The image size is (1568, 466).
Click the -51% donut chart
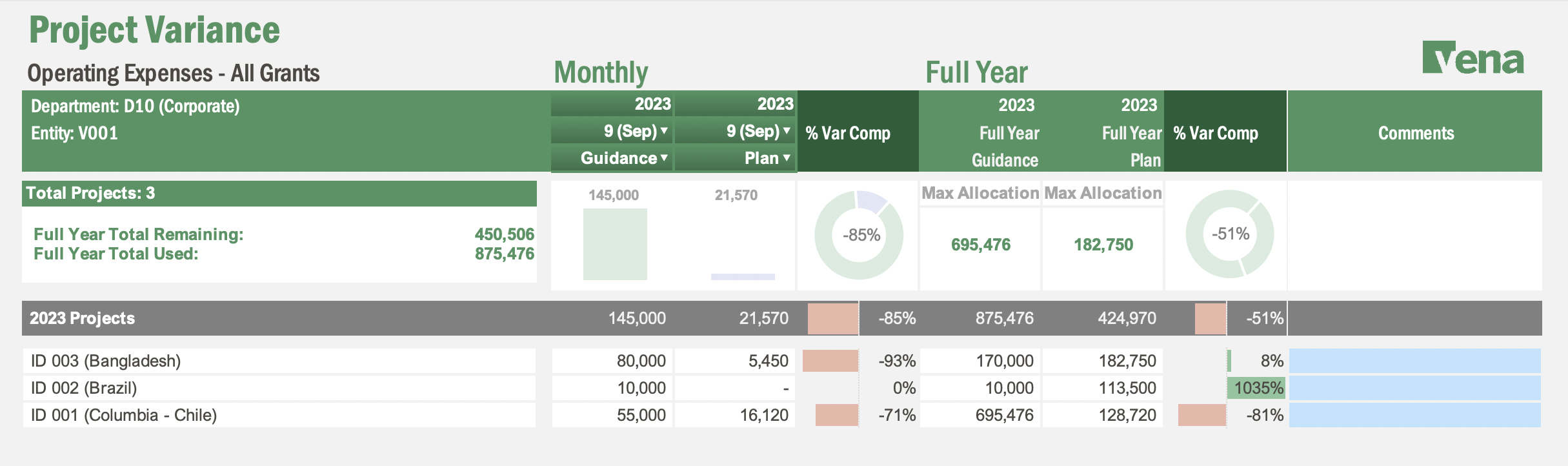point(1229,234)
